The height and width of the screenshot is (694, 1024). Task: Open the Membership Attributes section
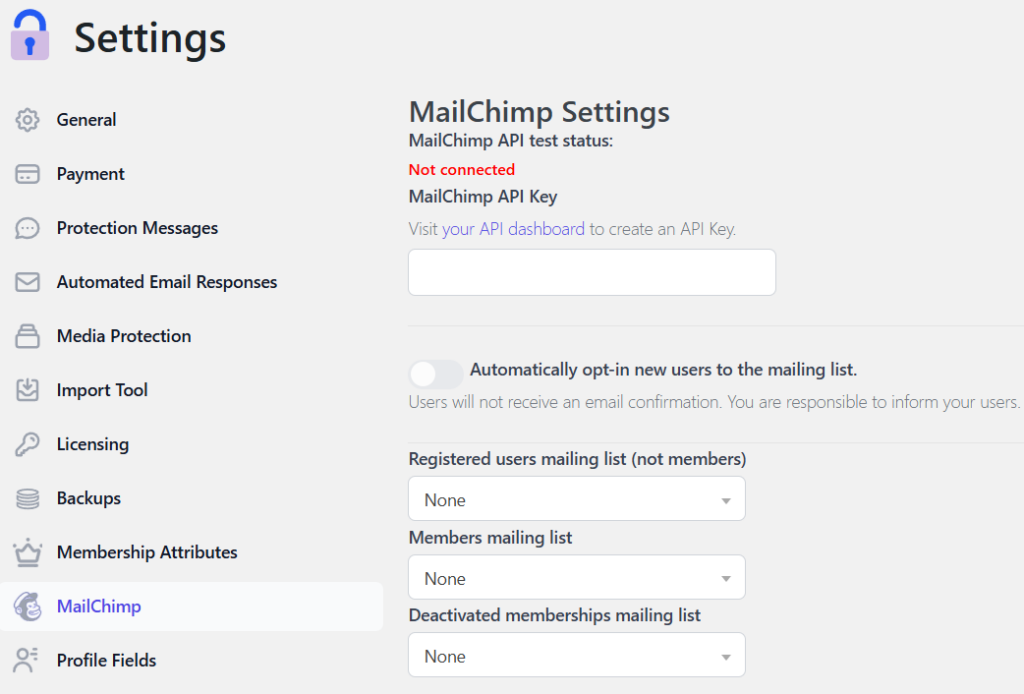[x=147, y=552]
